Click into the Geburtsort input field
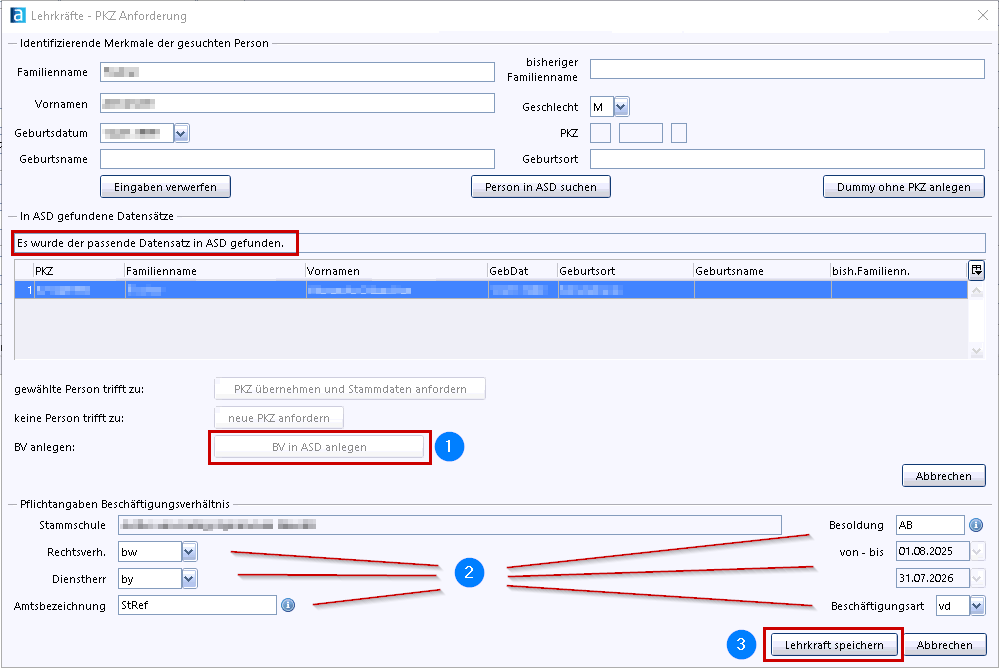 tap(787, 159)
